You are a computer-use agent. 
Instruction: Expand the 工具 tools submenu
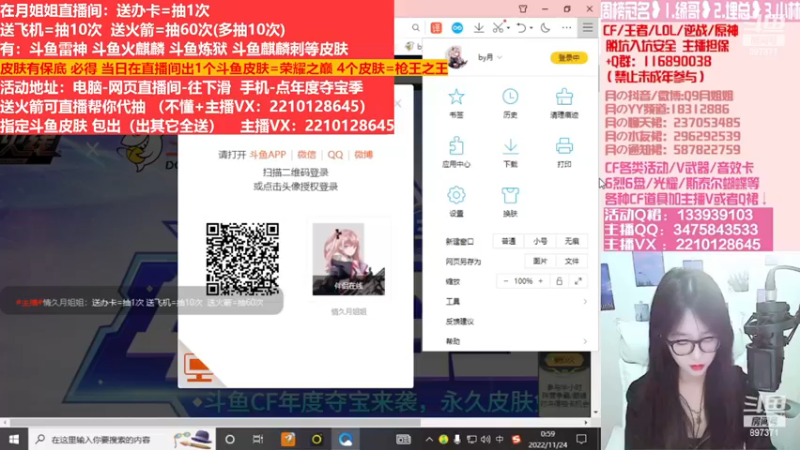click(515, 302)
